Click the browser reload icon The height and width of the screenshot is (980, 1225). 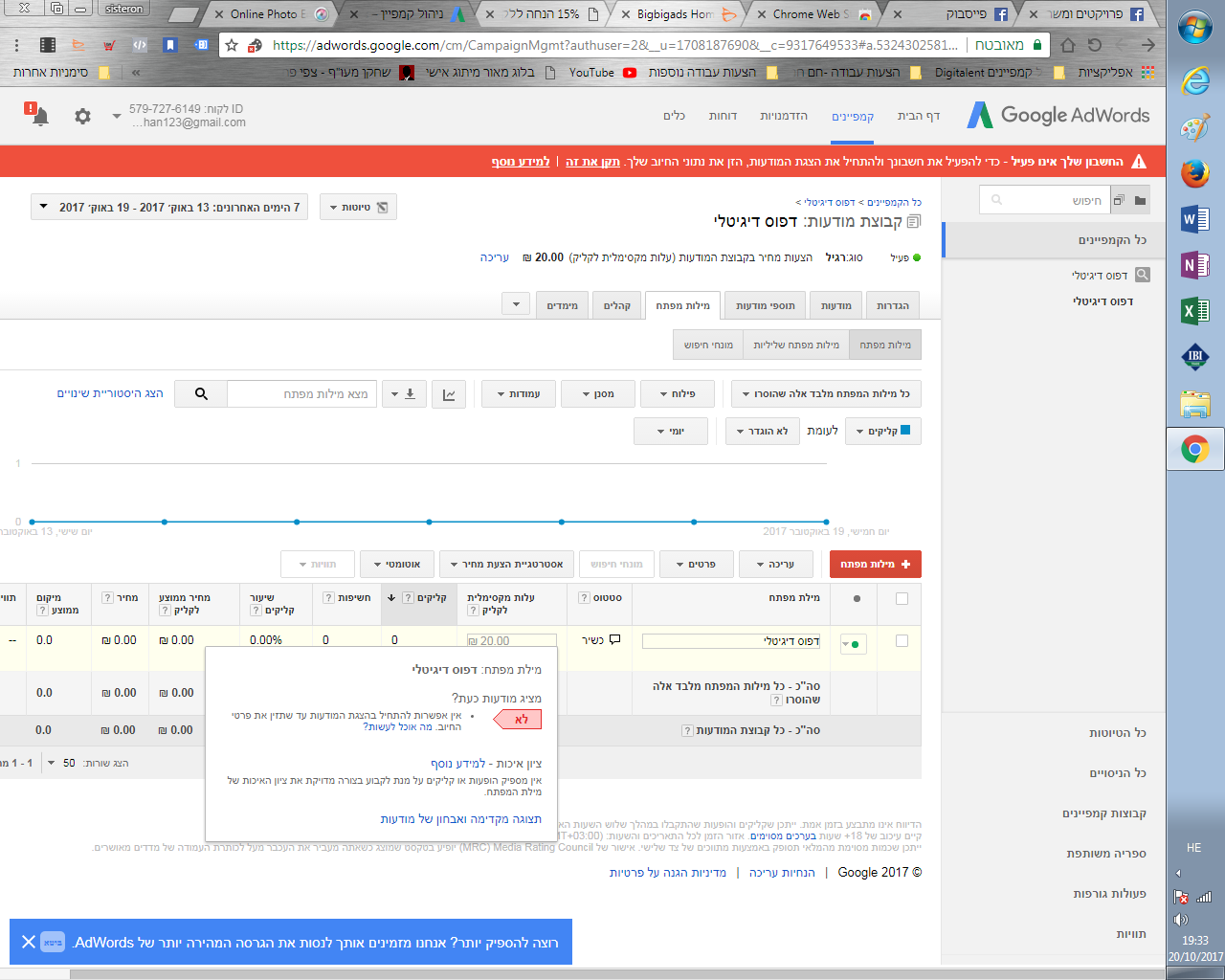[x=1095, y=45]
